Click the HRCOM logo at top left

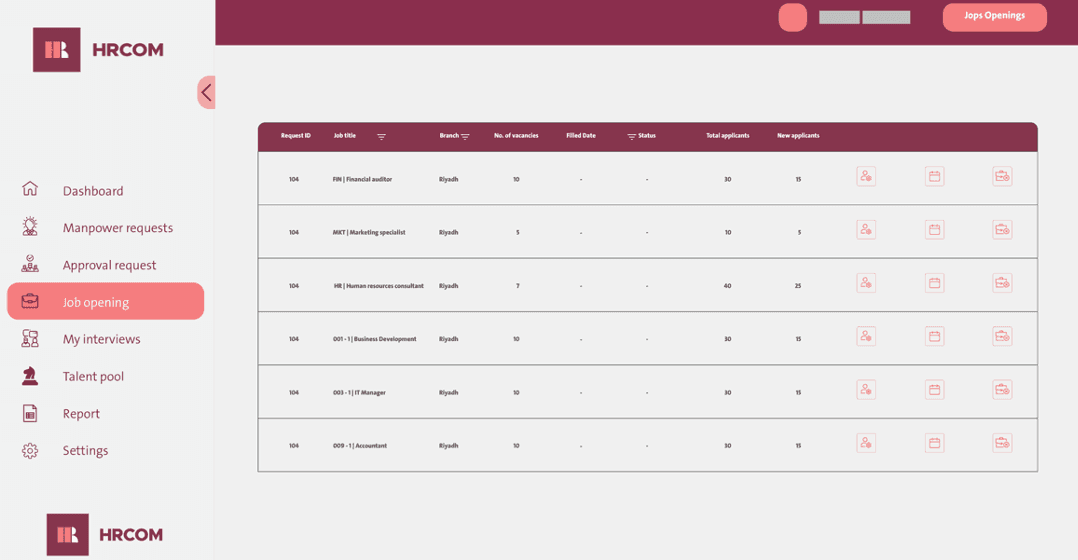pos(98,50)
